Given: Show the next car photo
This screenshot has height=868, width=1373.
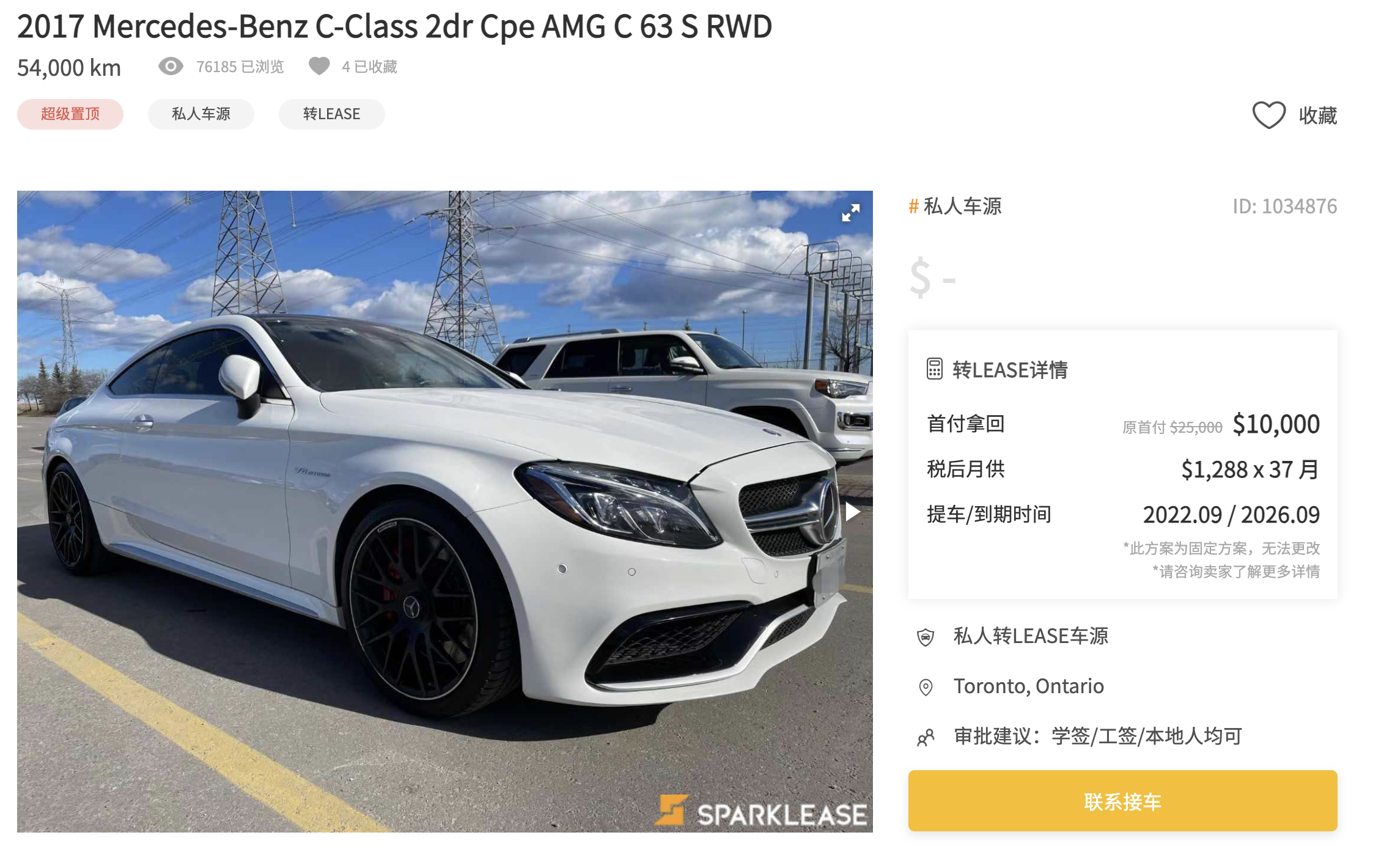Looking at the screenshot, I should (x=852, y=512).
